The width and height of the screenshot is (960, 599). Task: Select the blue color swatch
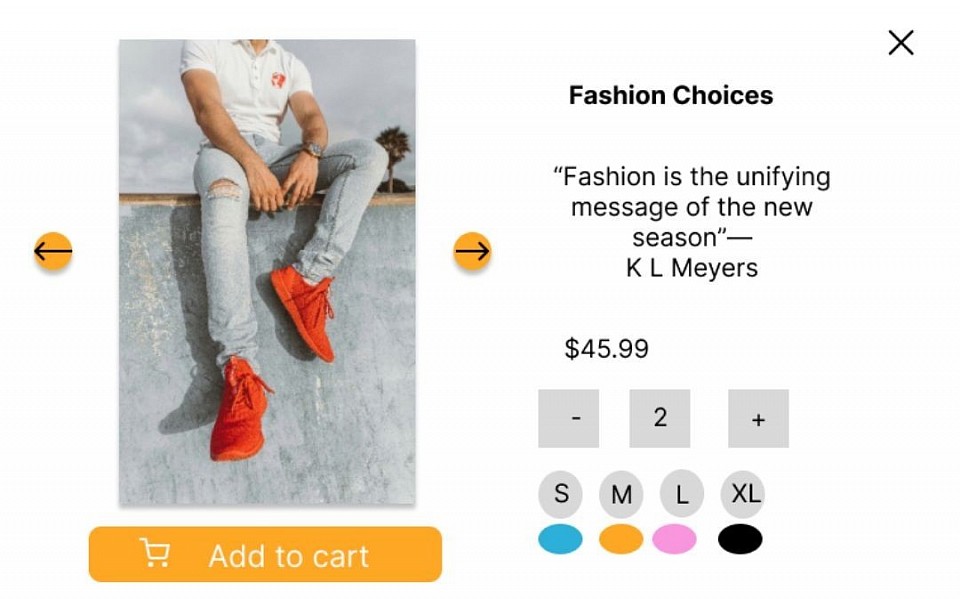[x=560, y=539]
